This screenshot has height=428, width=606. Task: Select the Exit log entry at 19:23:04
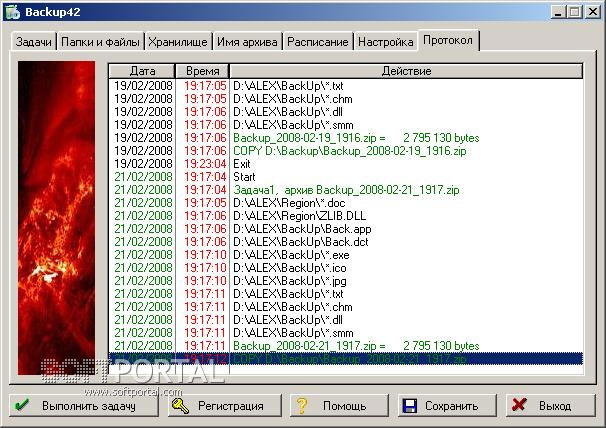(346, 164)
